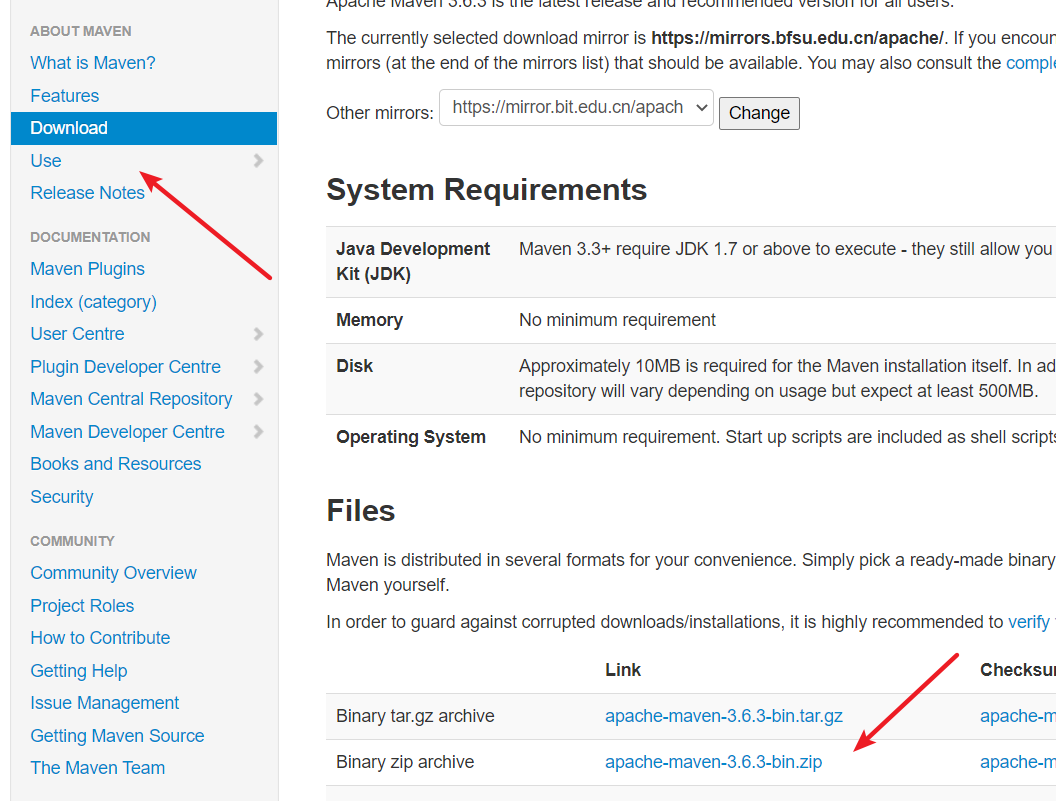Expand the Use submenu chevron
Screen dimensions: 1056x801
258,161
